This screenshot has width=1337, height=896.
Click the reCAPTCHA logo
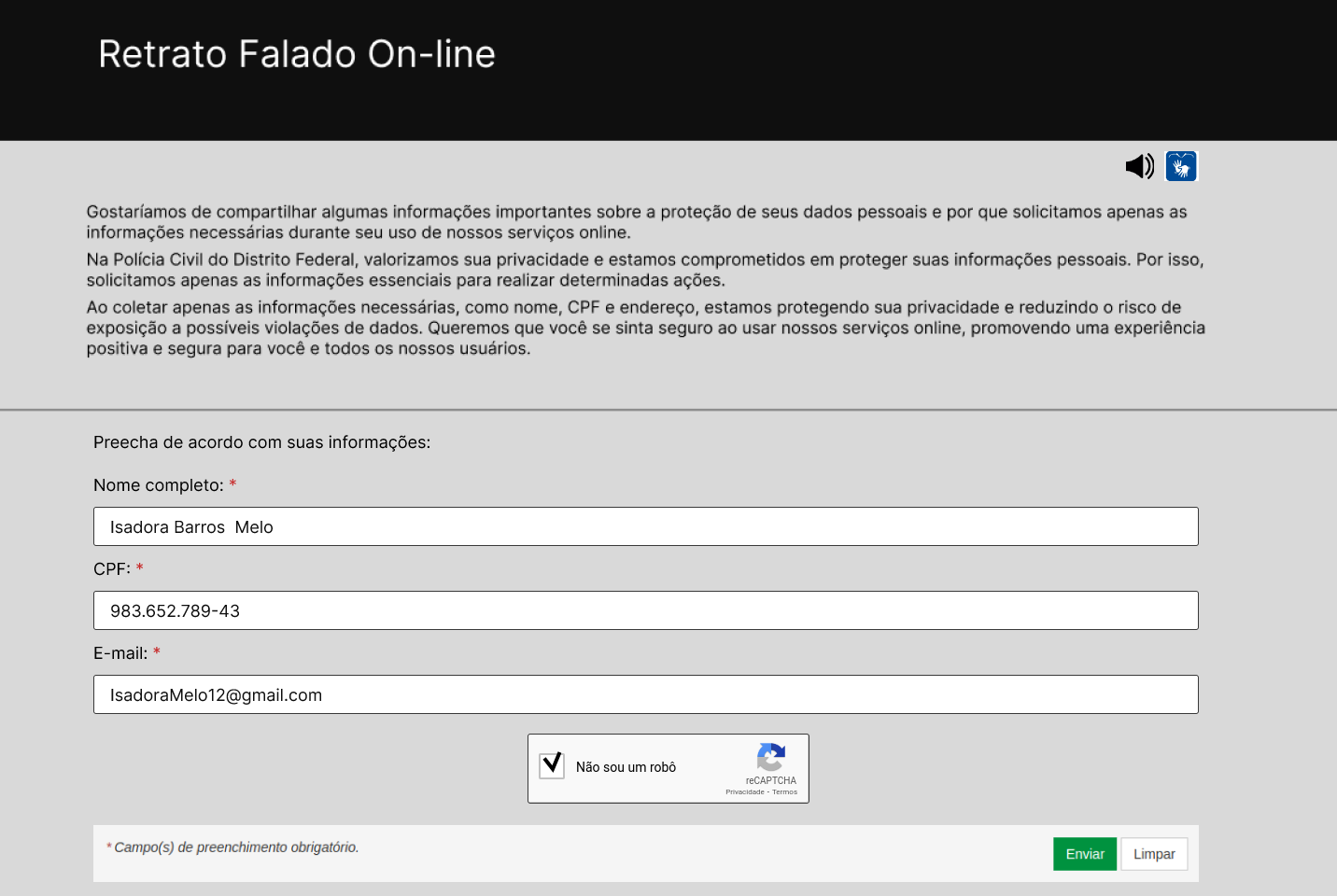click(771, 757)
